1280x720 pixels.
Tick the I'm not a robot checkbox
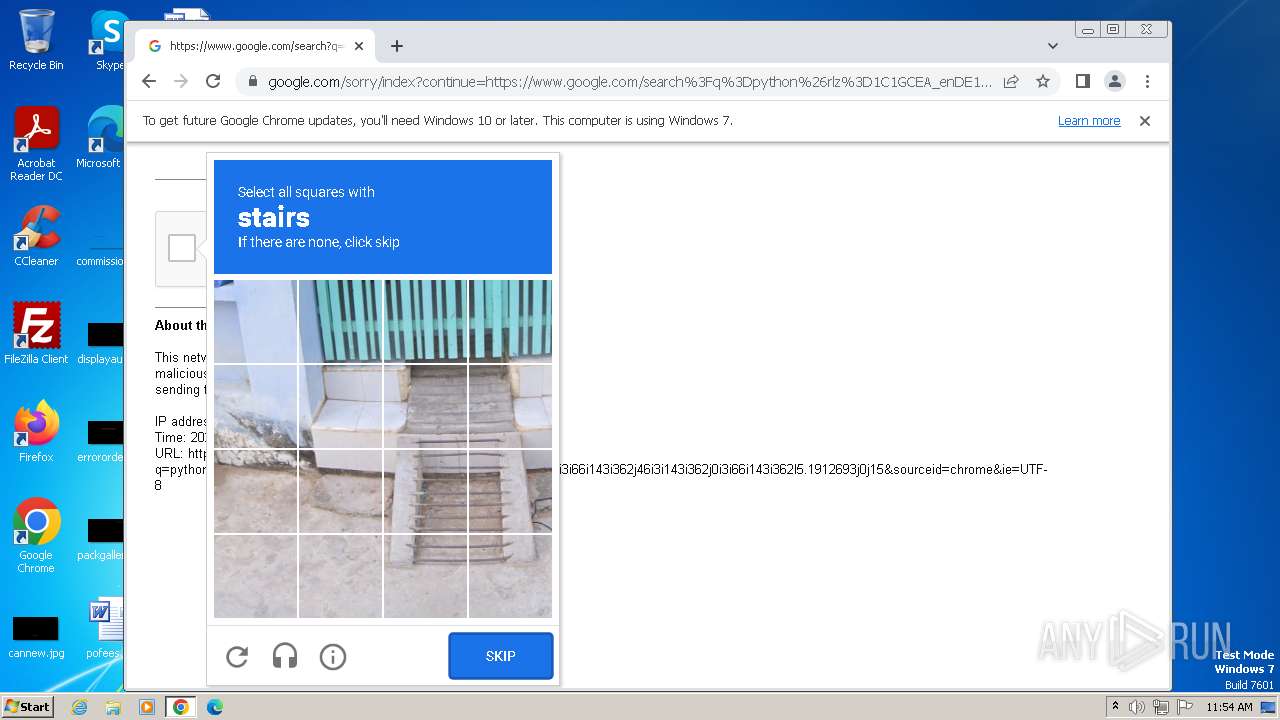coord(182,248)
